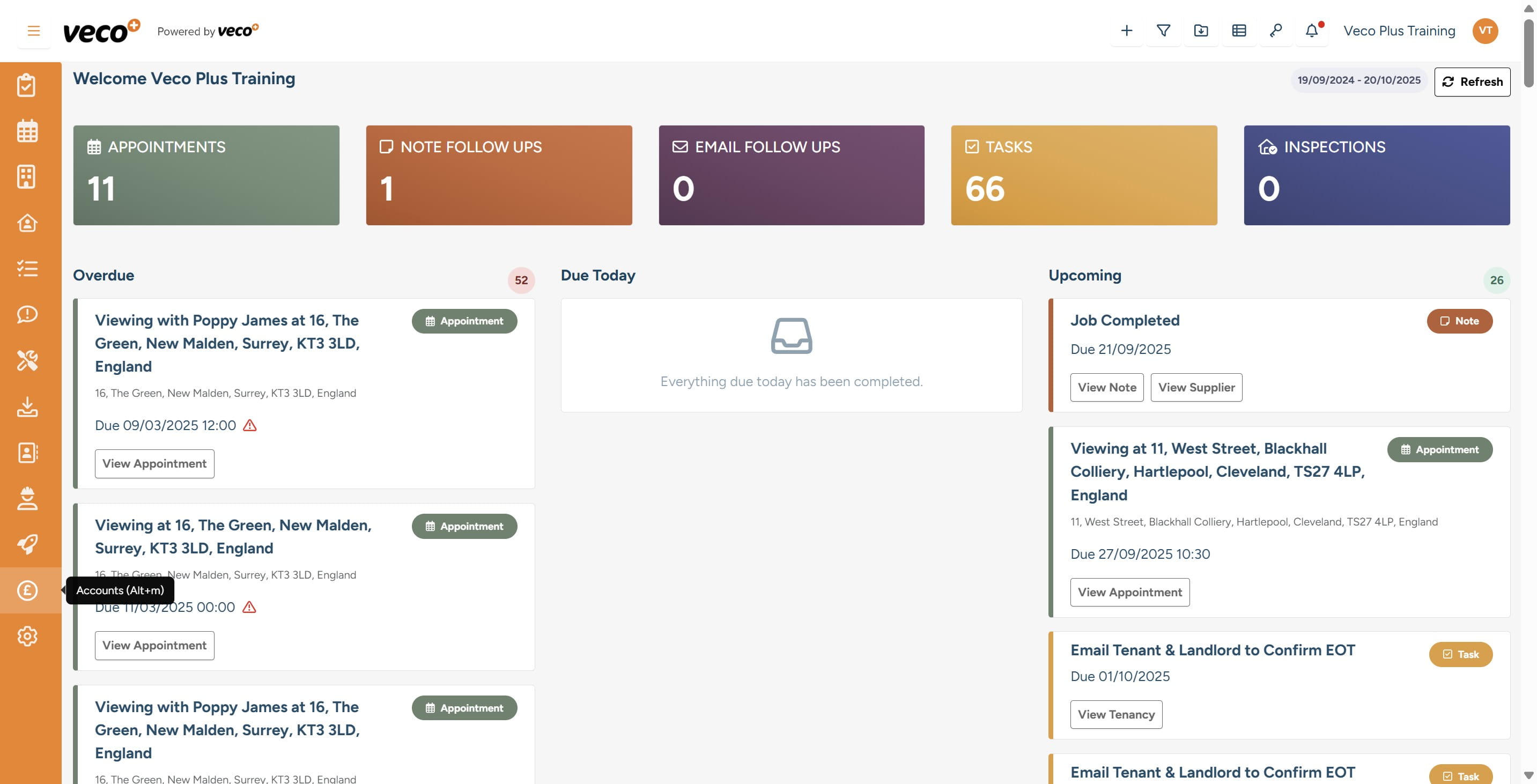1537x784 pixels.
Task: Select the Appointments summary card
Action: tap(206, 175)
